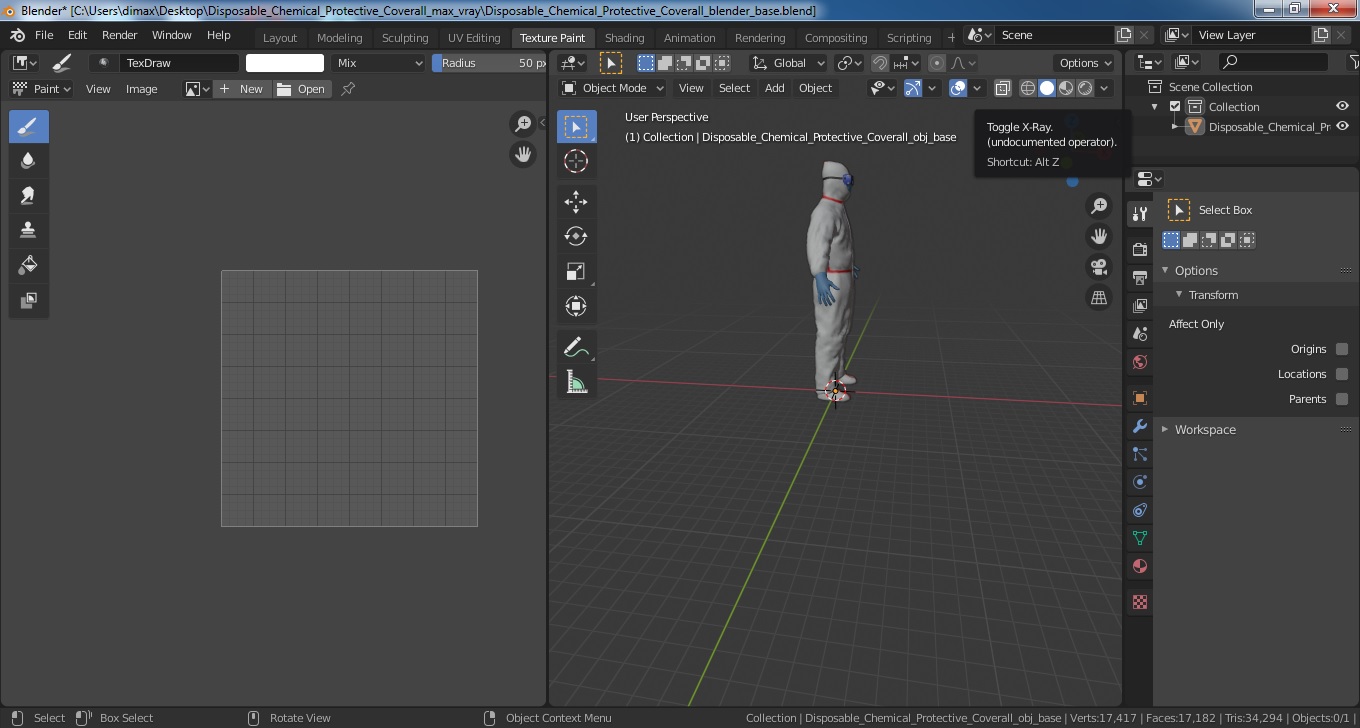The width and height of the screenshot is (1360, 728).
Task: Activate the 3D Cursor tool
Action: [576, 162]
